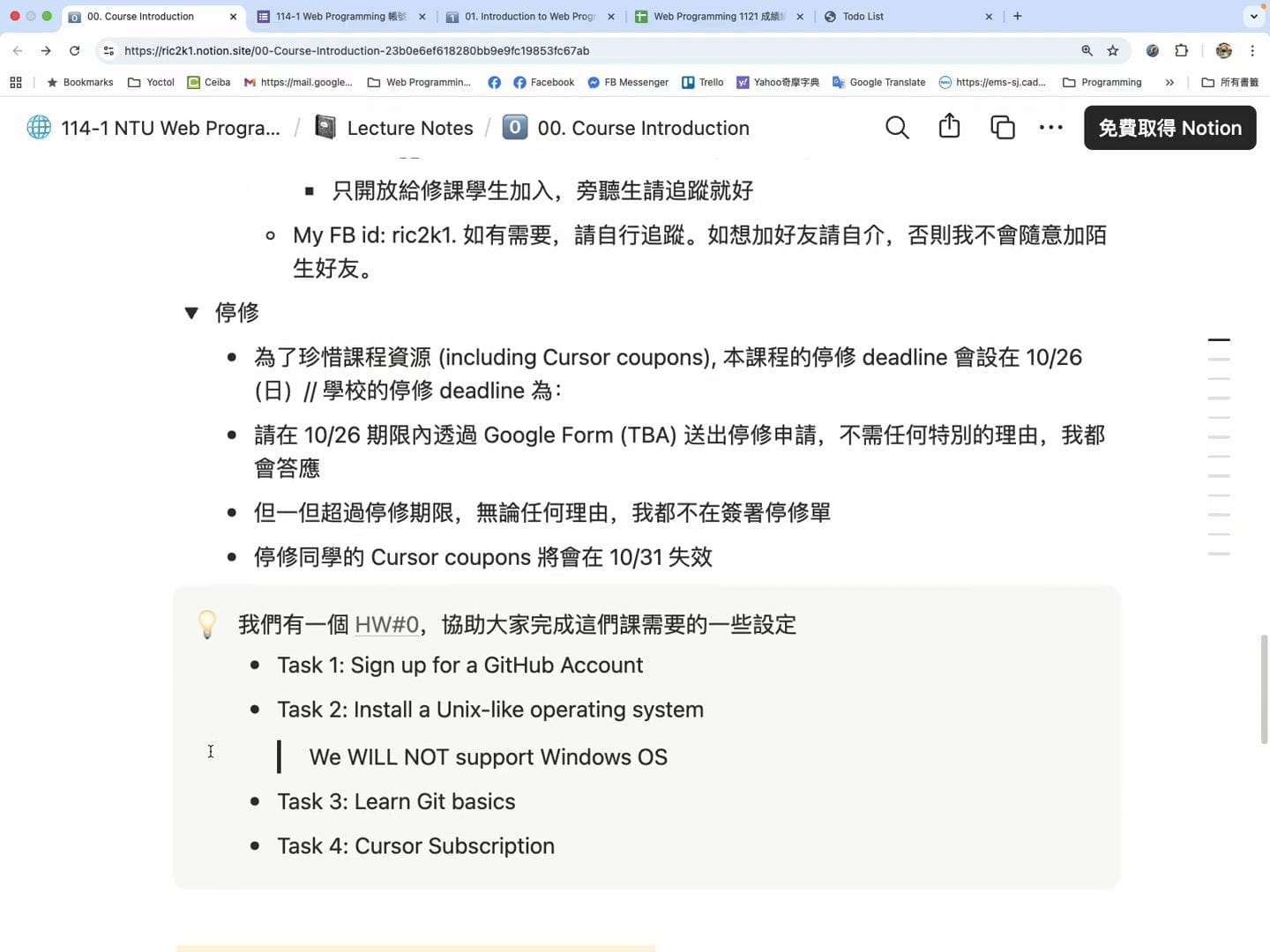Screen dimensions: 1270x952
Task: Click the share page icon
Action: coord(949,127)
